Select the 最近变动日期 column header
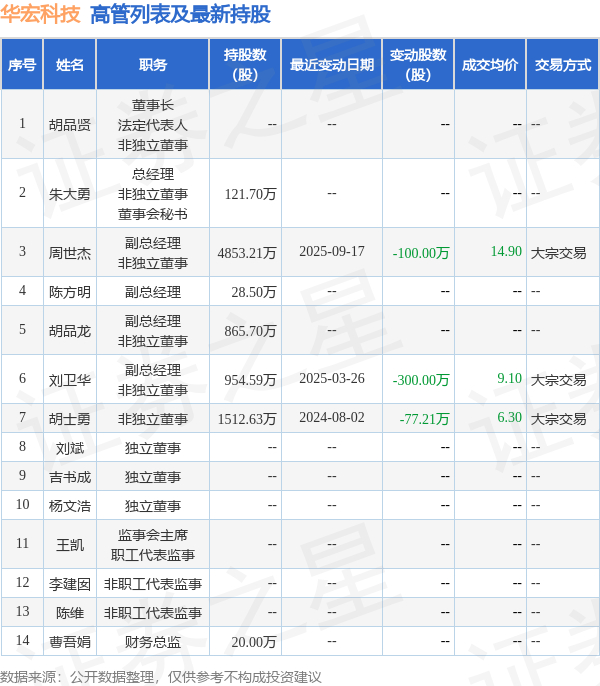The width and height of the screenshot is (600, 686). coord(332,65)
